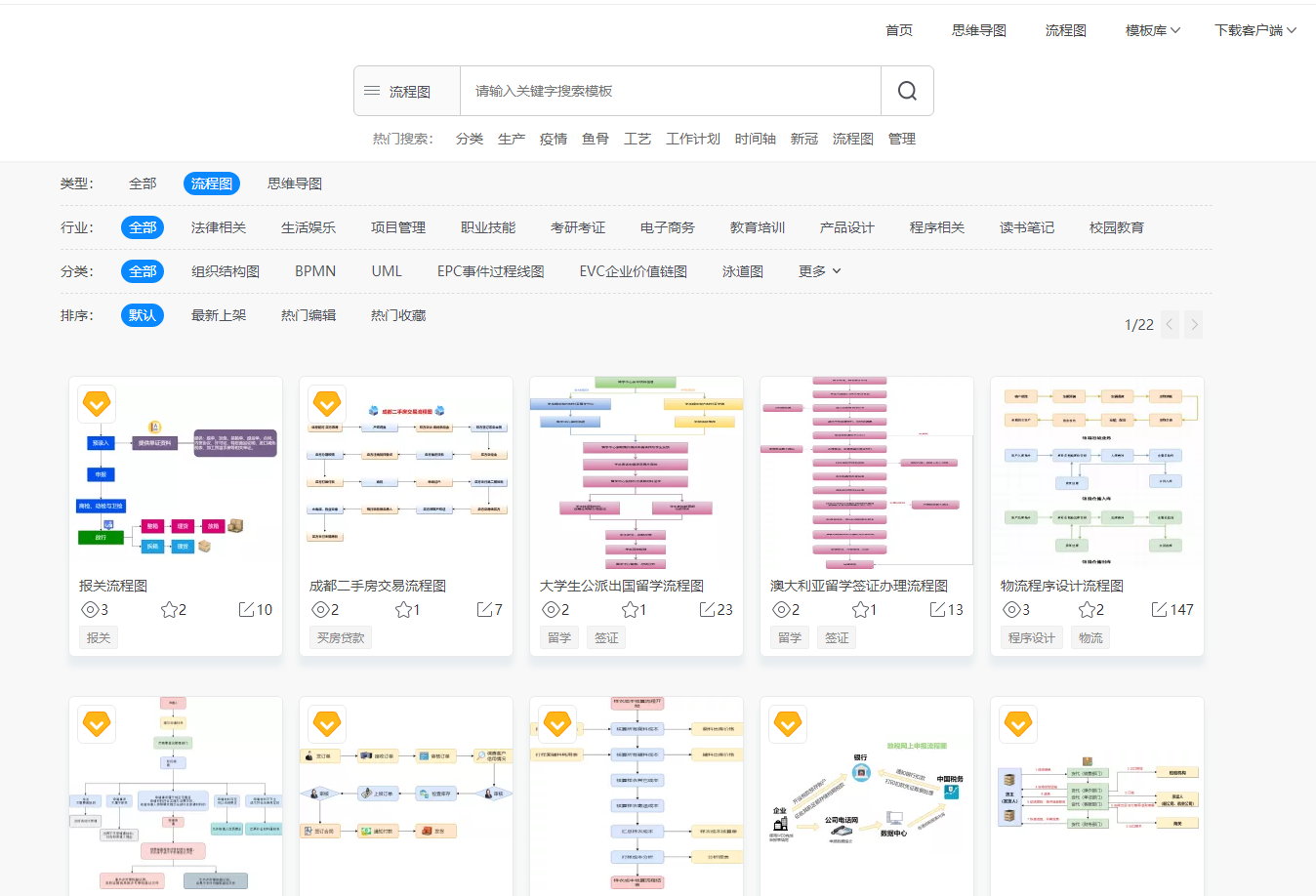Select the 思维导图 type filter
The image size is (1316, 896).
tap(296, 183)
